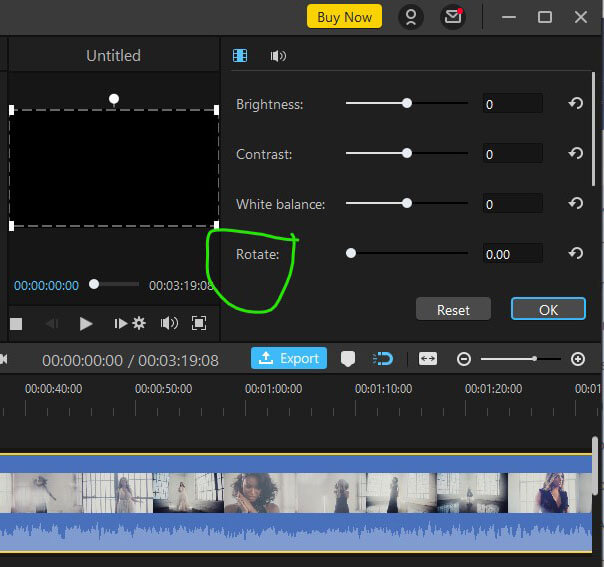
Task: Click the 00:00:50:00 ruler mark
Action: click(163, 389)
